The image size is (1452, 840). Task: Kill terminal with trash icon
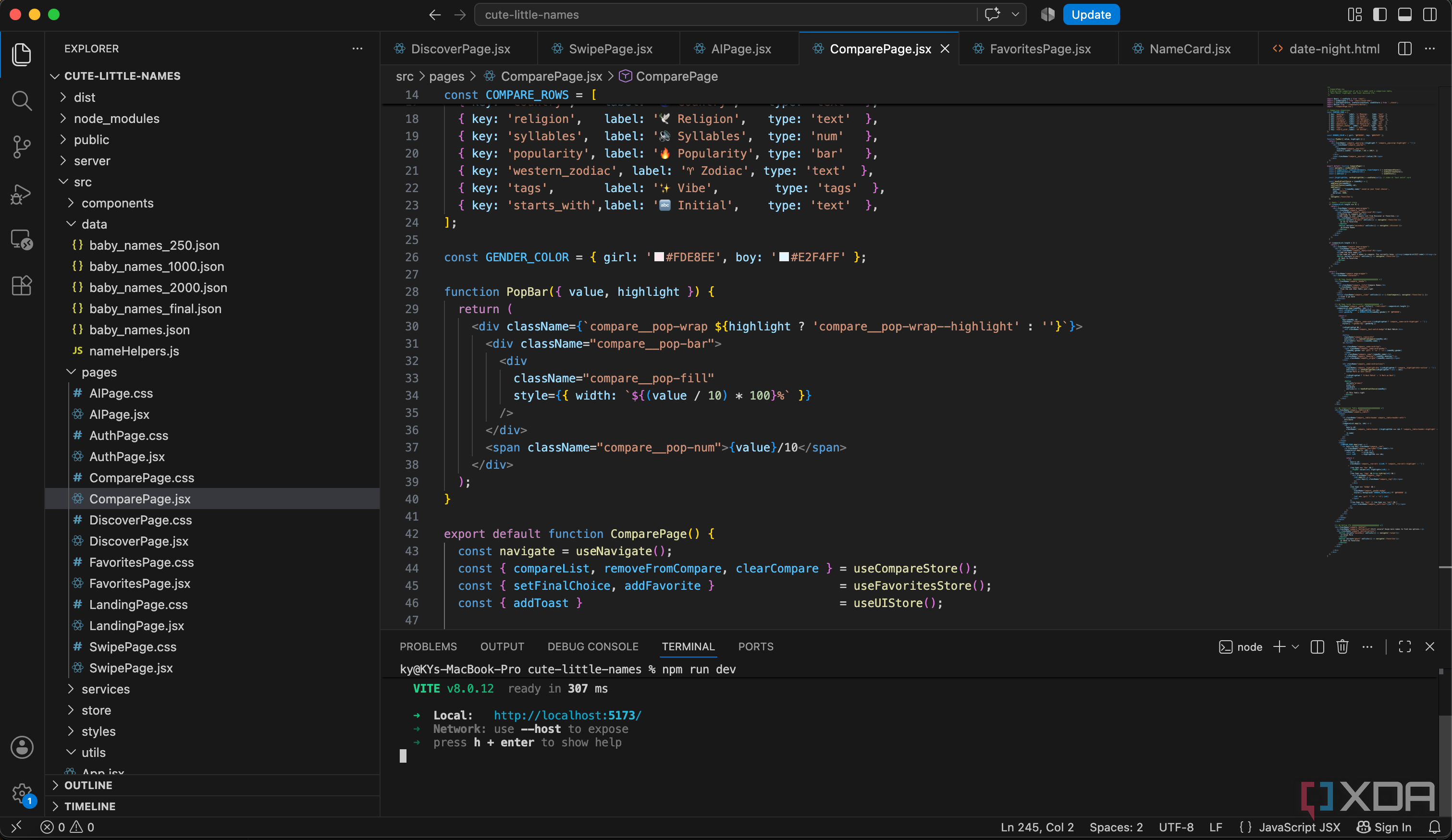coord(1342,646)
